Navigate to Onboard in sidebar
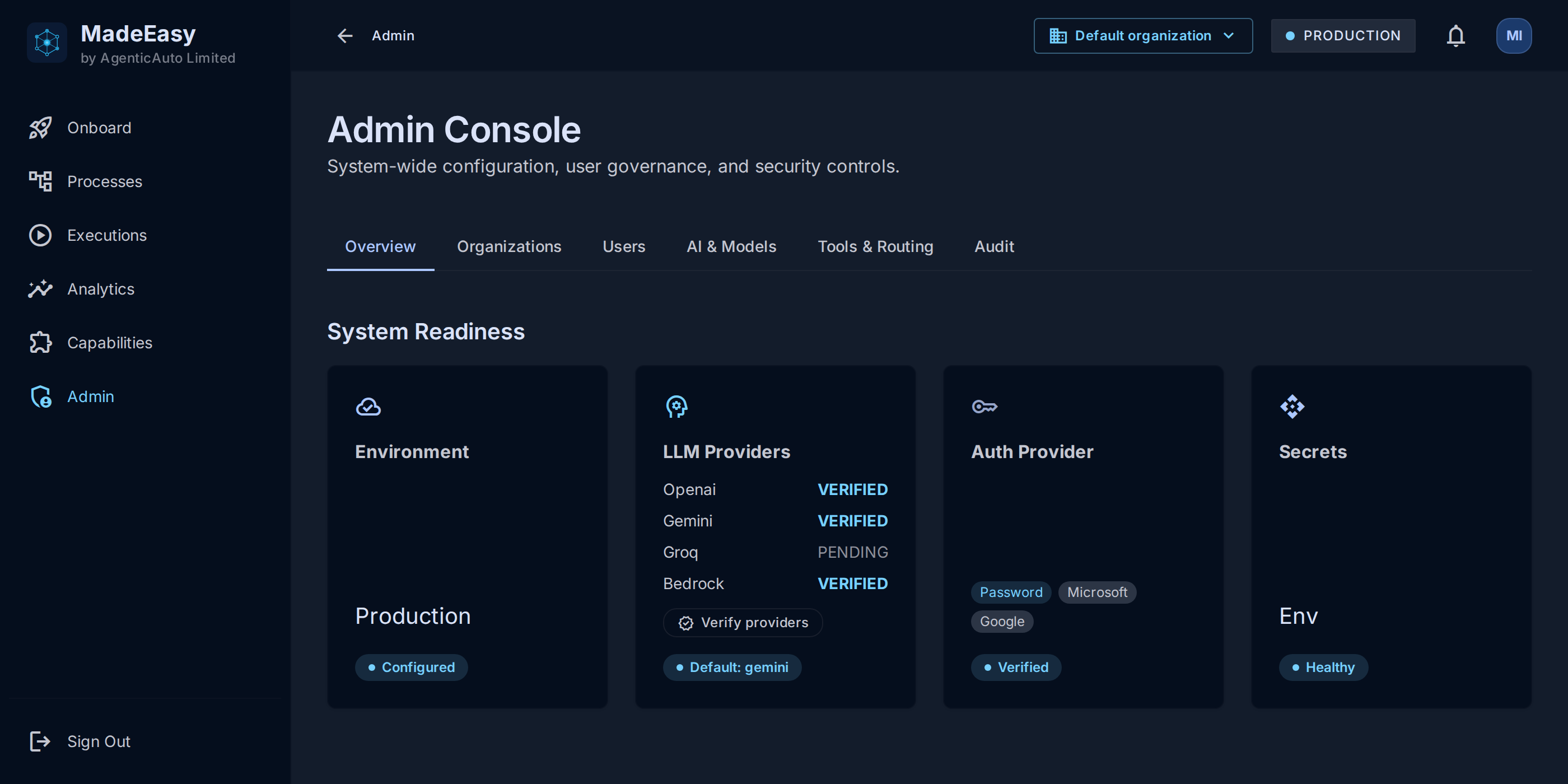 pyautogui.click(x=145, y=128)
